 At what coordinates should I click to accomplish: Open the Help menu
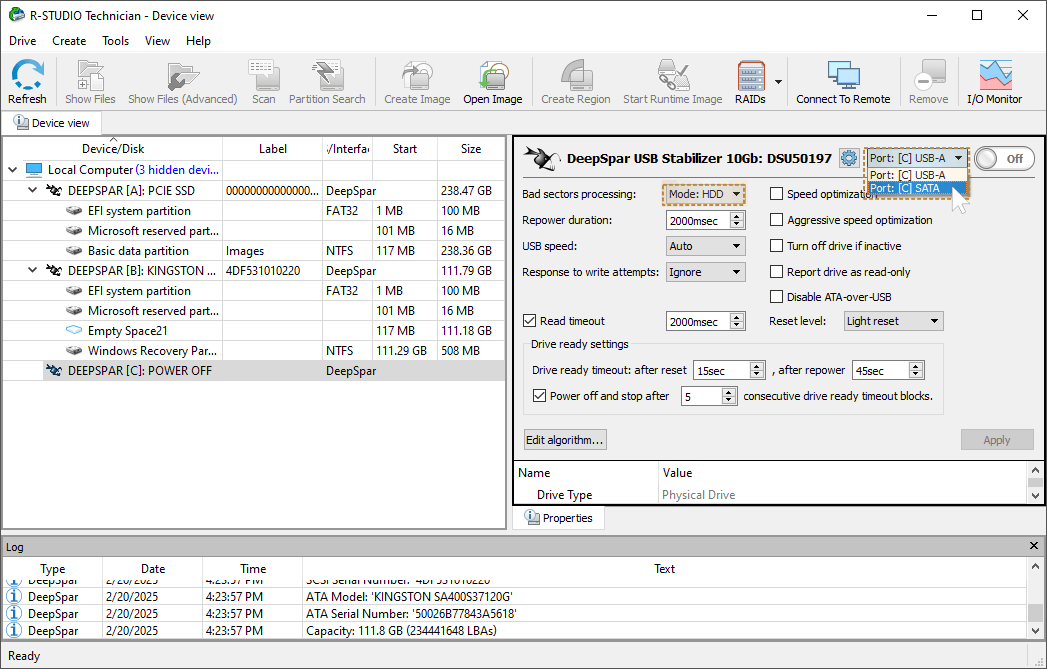click(198, 41)
